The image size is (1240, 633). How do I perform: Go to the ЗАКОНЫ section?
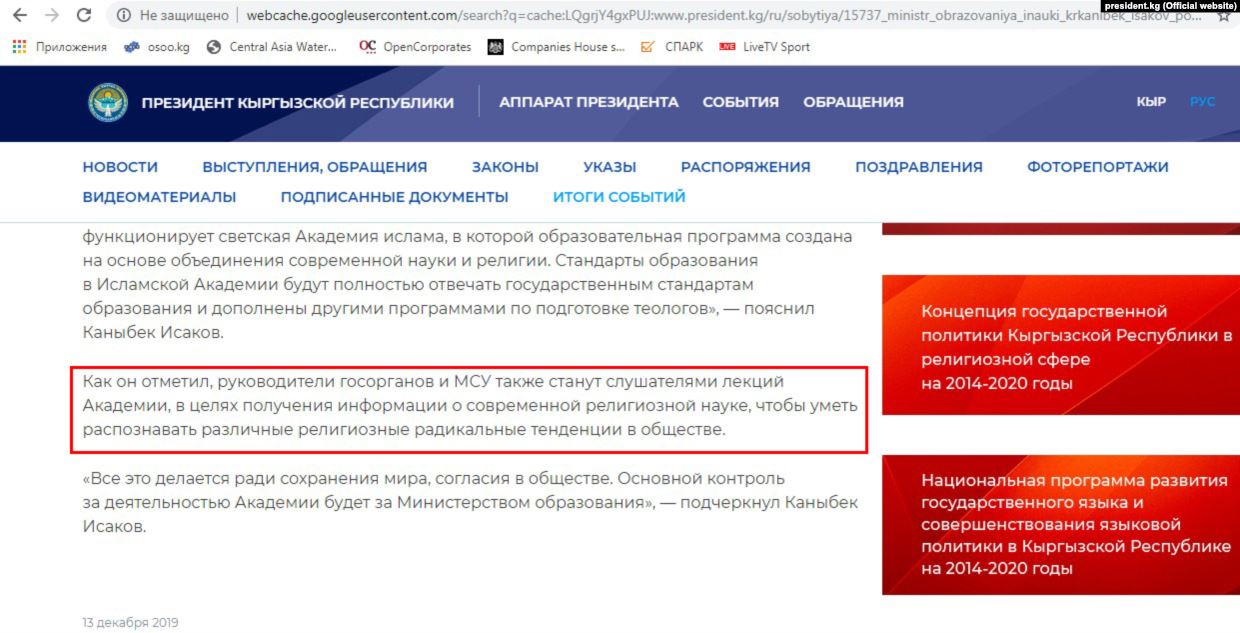coord(505,167)
